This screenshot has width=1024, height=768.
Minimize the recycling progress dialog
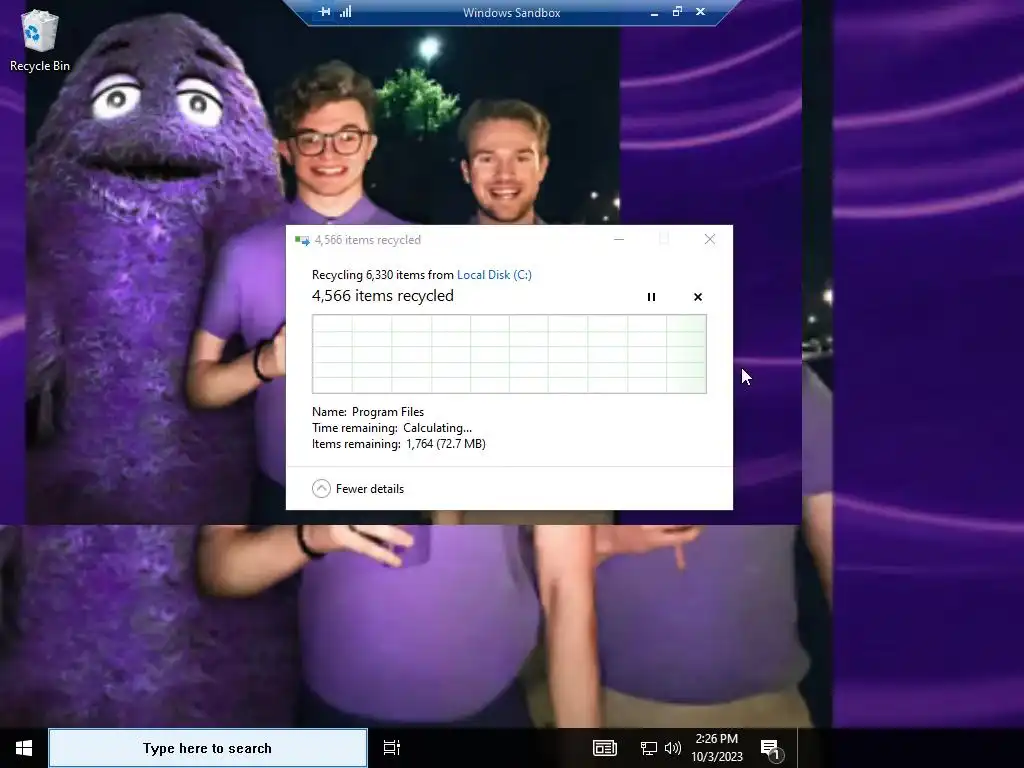[x=619, y=240]
